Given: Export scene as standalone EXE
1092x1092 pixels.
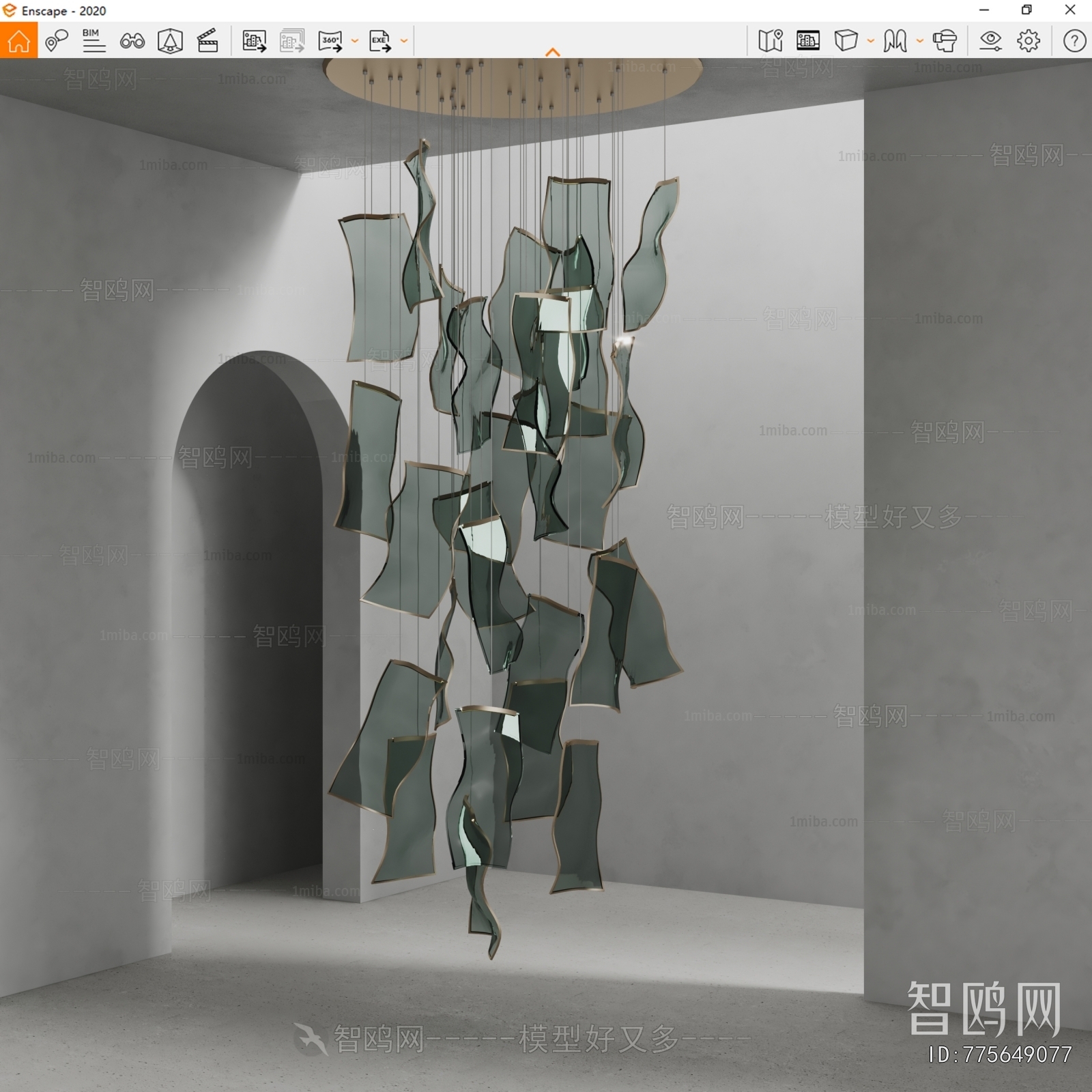Looking at the screenshot, I should [380, 41].
